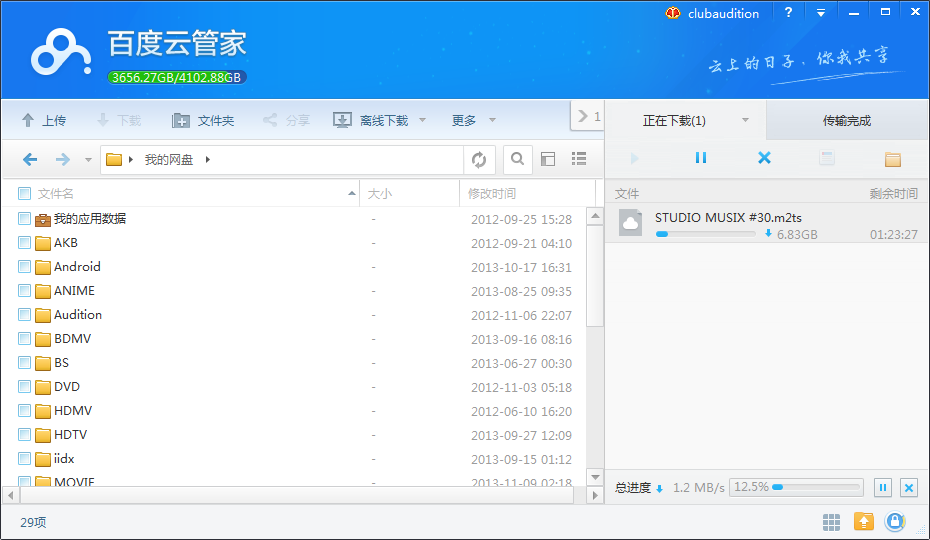Screen dimensions: 930x540
Task: Click the 分享 share toolbar button
Action: pos(286,120)
